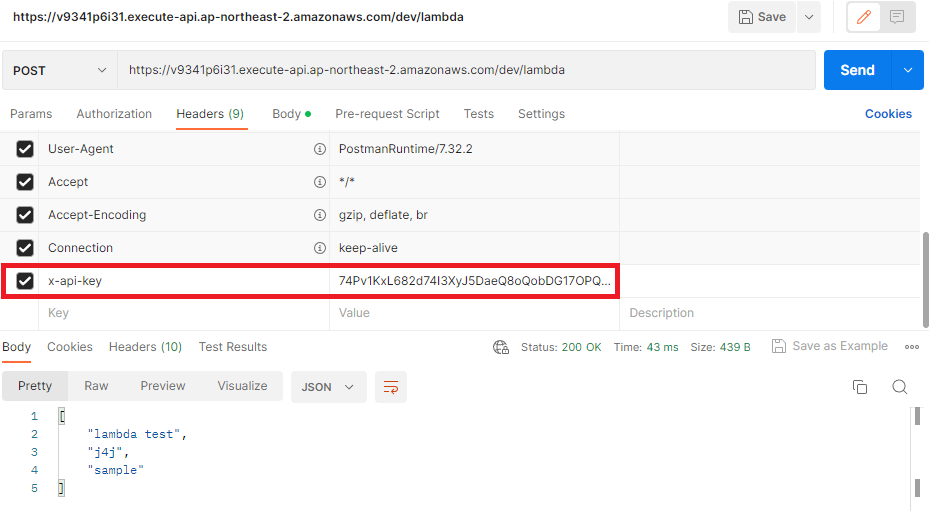Uncheck the Accept-Encoding header checkbox
The image size is (931, 511).
pos(25,215)
